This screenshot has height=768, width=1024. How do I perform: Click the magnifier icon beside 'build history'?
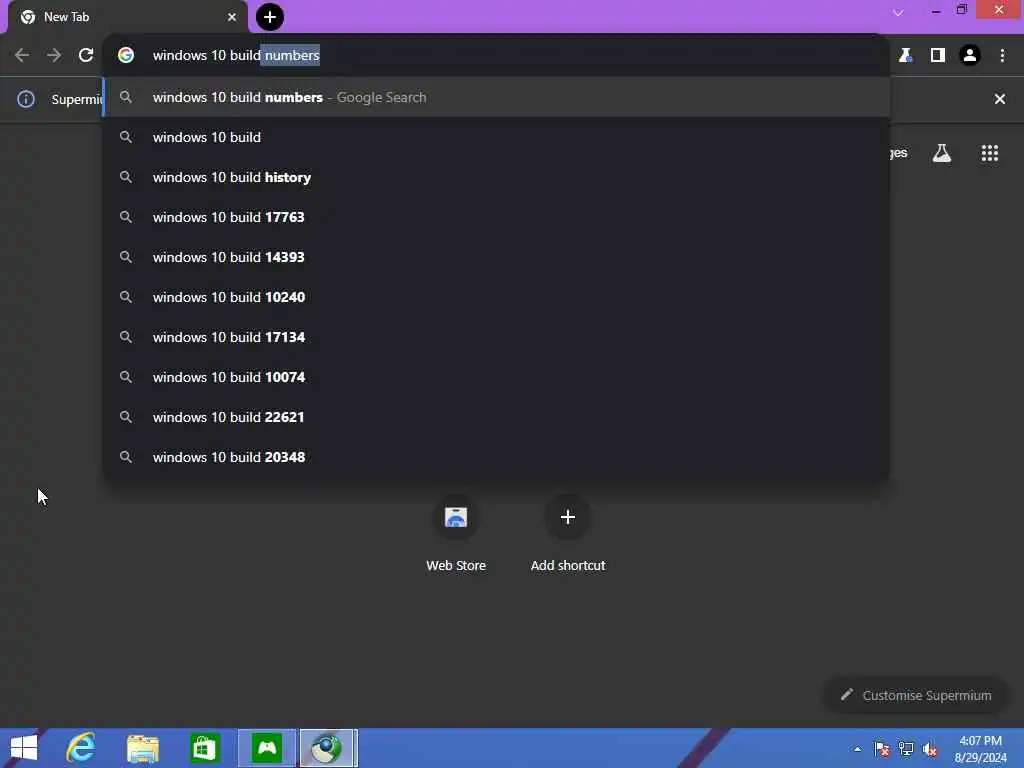(x=126, y=177)
